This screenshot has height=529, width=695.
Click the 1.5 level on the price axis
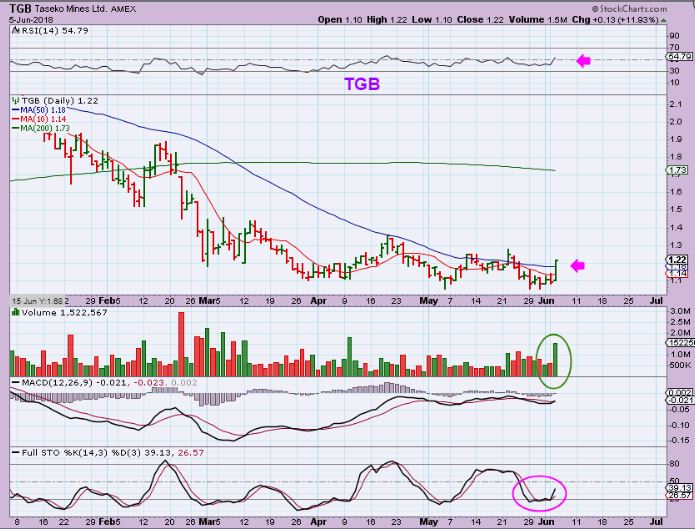(676, 209)
